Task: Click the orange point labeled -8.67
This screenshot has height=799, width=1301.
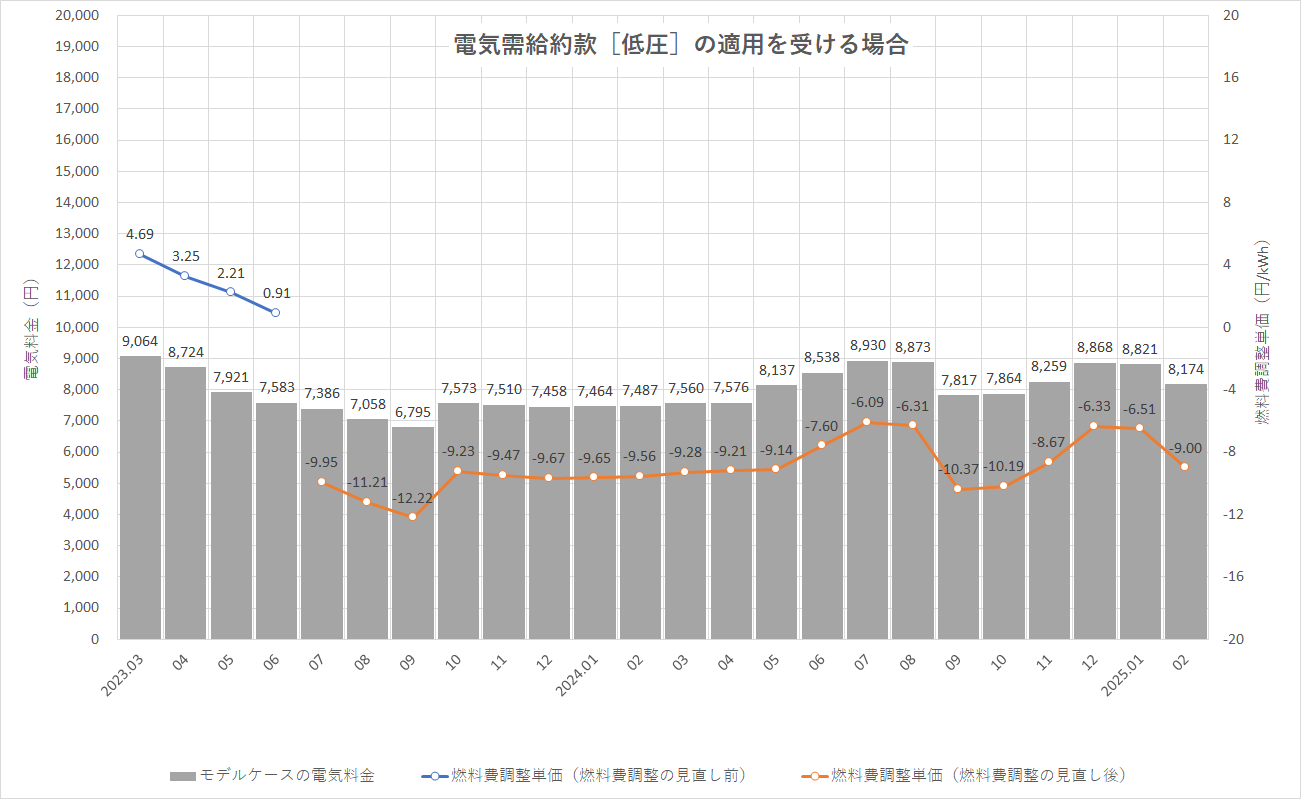Action: (x=1049, y=462)
